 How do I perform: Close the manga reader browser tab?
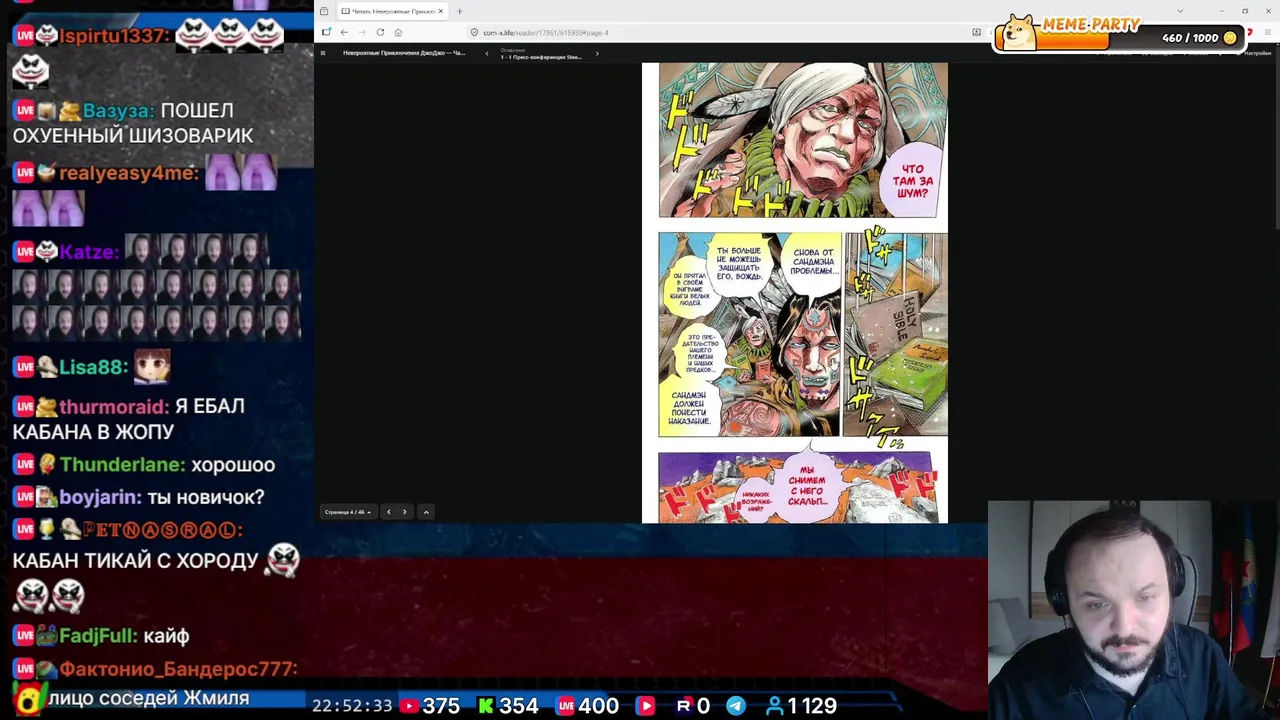pos(440,11)
